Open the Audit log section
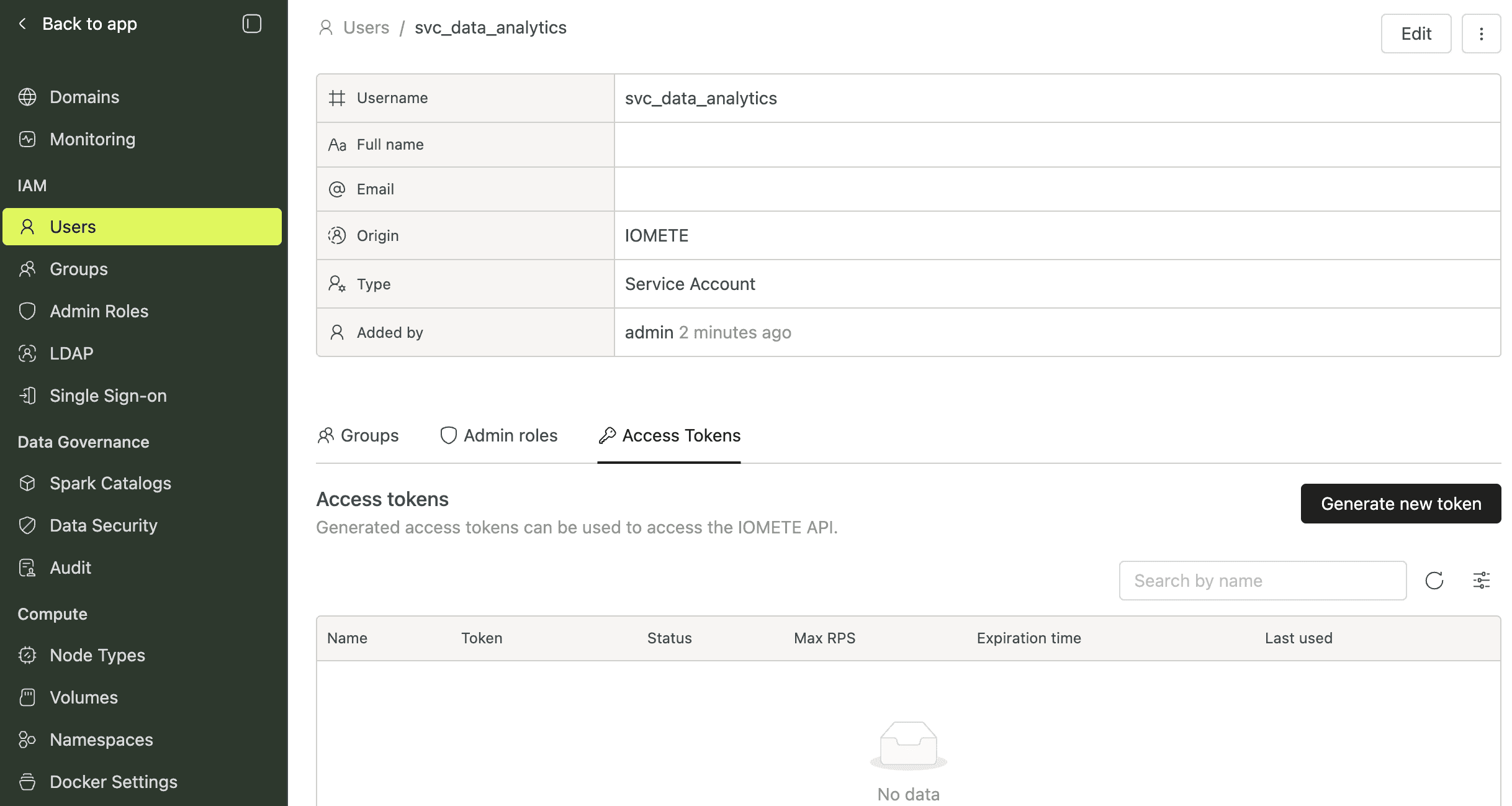Screen dimensions: 1512x806 coord(70,568)
